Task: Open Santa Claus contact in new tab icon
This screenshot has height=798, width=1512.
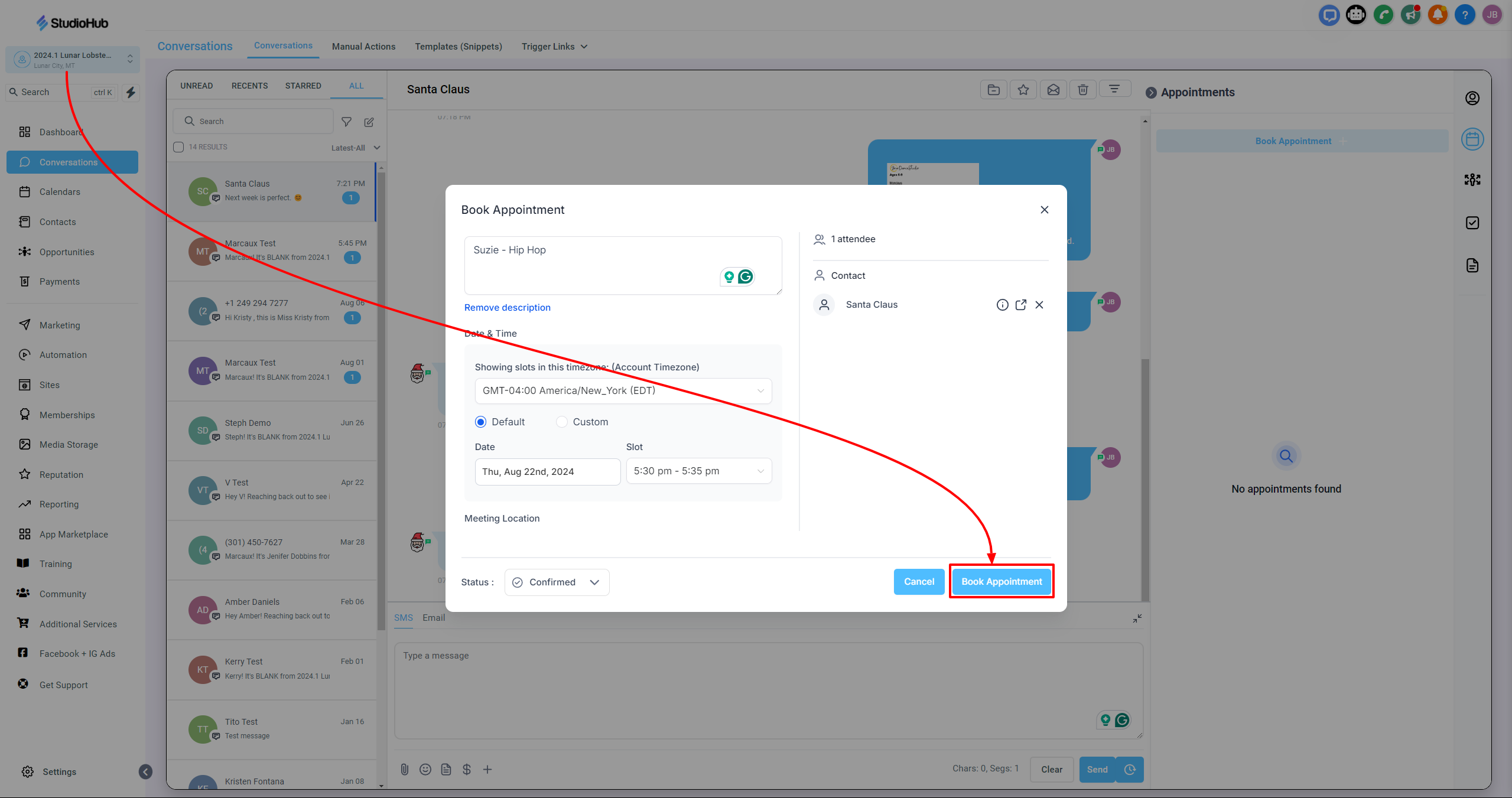Action: (1020, 305)
